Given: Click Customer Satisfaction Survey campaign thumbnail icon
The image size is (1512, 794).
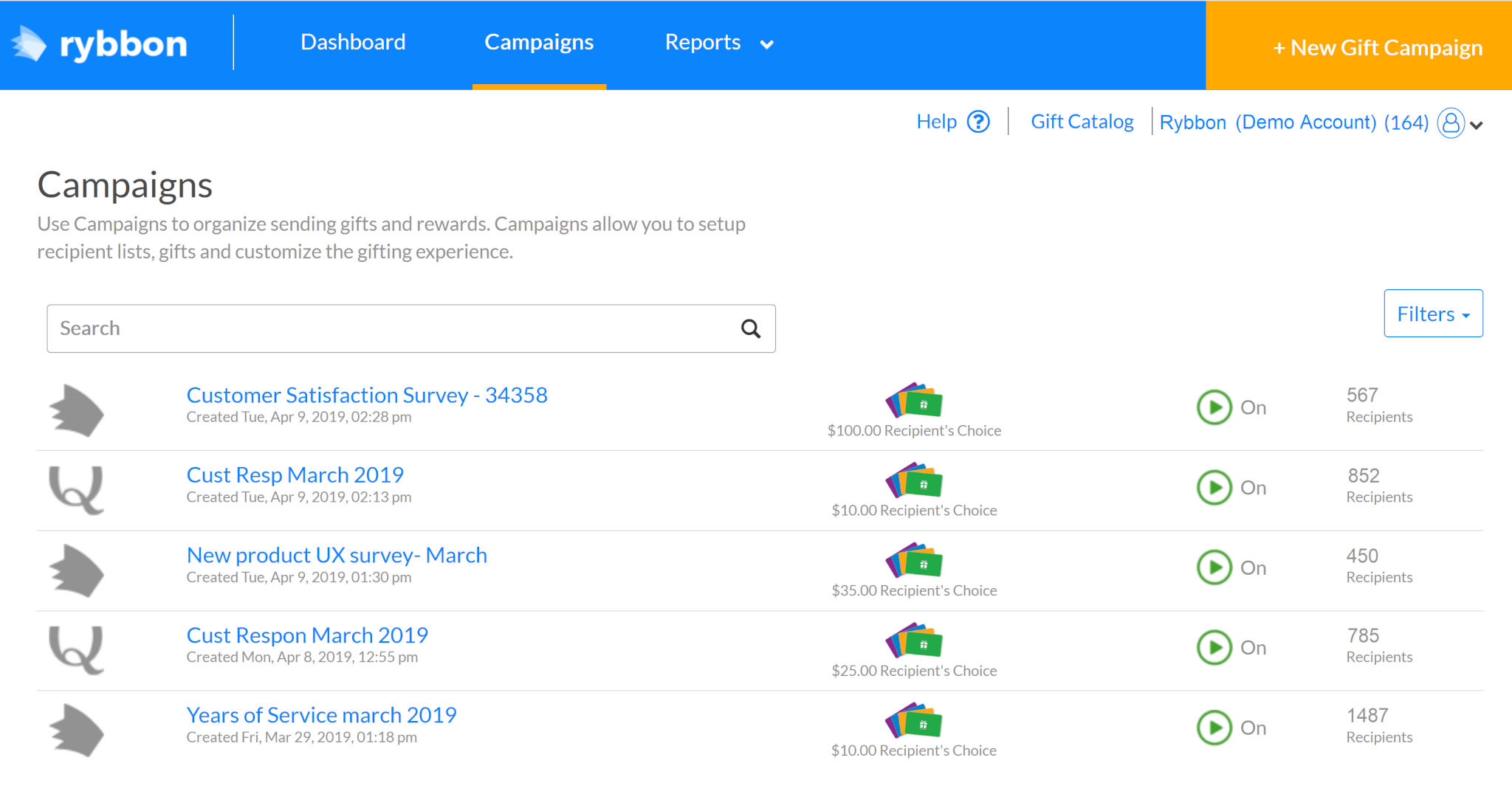Looking at the screenshot, I should click(77, 410).
